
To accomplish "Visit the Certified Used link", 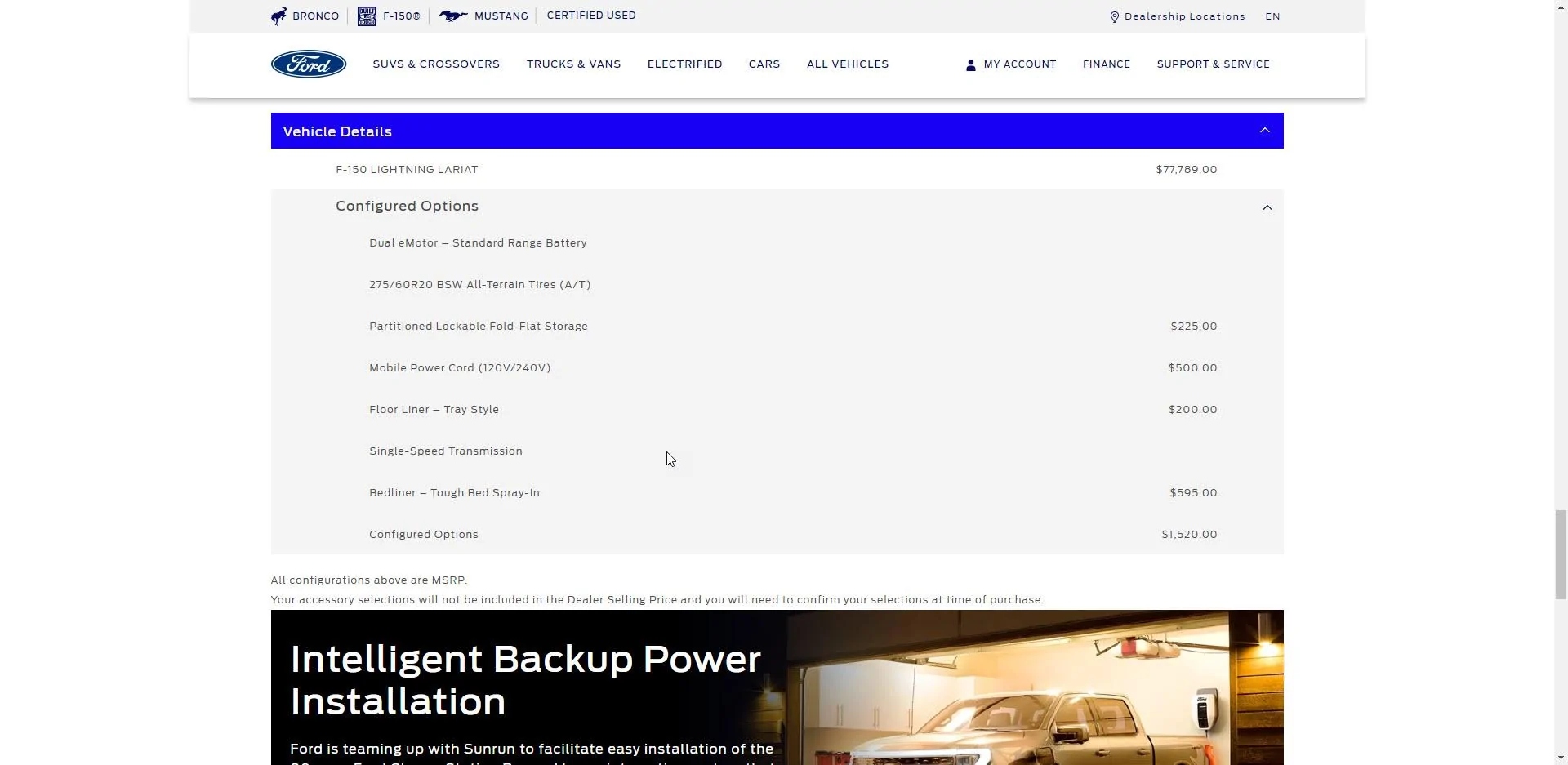I will pyautogui.click(x=590, y=16).
